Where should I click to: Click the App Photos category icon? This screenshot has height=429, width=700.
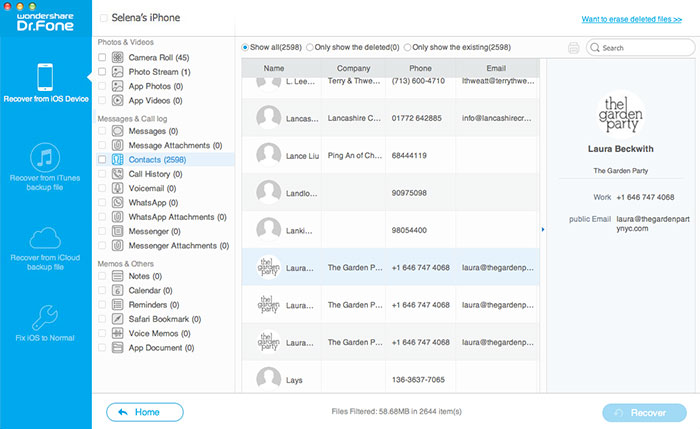[x=117, y=86]
